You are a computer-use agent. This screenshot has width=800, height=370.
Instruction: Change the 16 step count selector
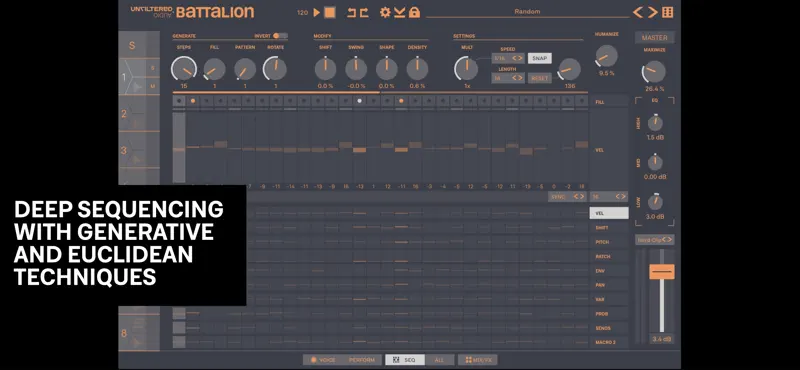609,196
